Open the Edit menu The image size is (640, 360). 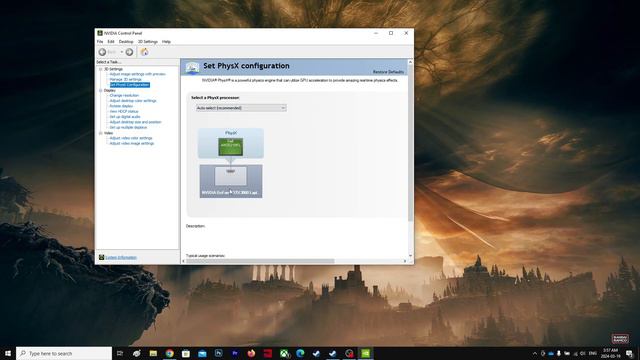click(x=111, y=42)
